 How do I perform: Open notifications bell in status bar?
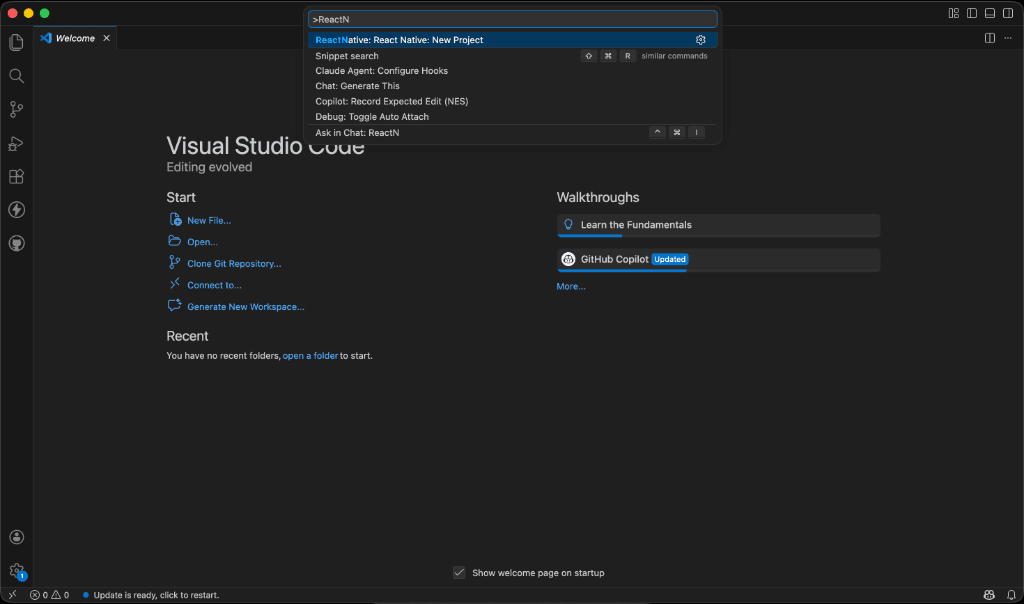coord(1011,595)
